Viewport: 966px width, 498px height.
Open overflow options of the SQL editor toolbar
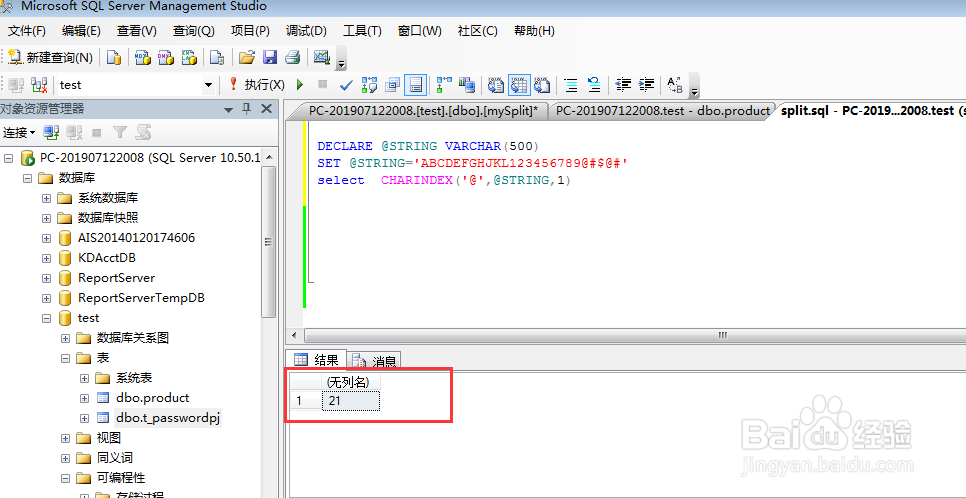point(695,87)
